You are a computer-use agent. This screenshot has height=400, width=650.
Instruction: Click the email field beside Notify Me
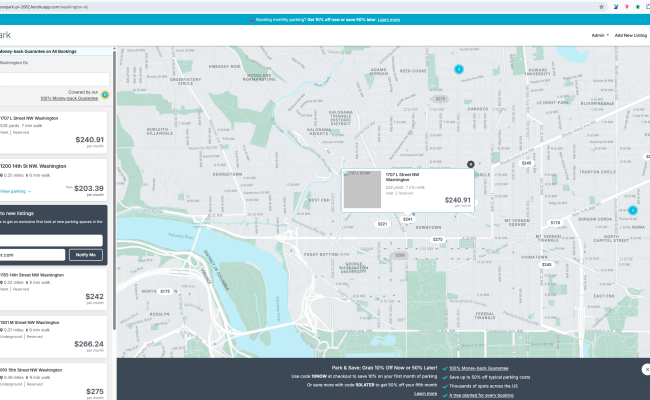pyautogui.click(x=32, y=255)
